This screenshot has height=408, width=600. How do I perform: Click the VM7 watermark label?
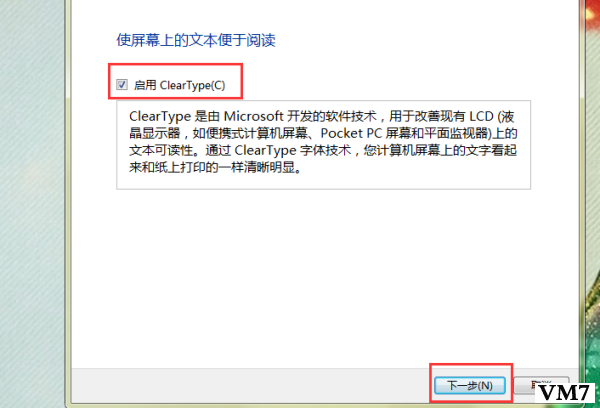[565, 392]
